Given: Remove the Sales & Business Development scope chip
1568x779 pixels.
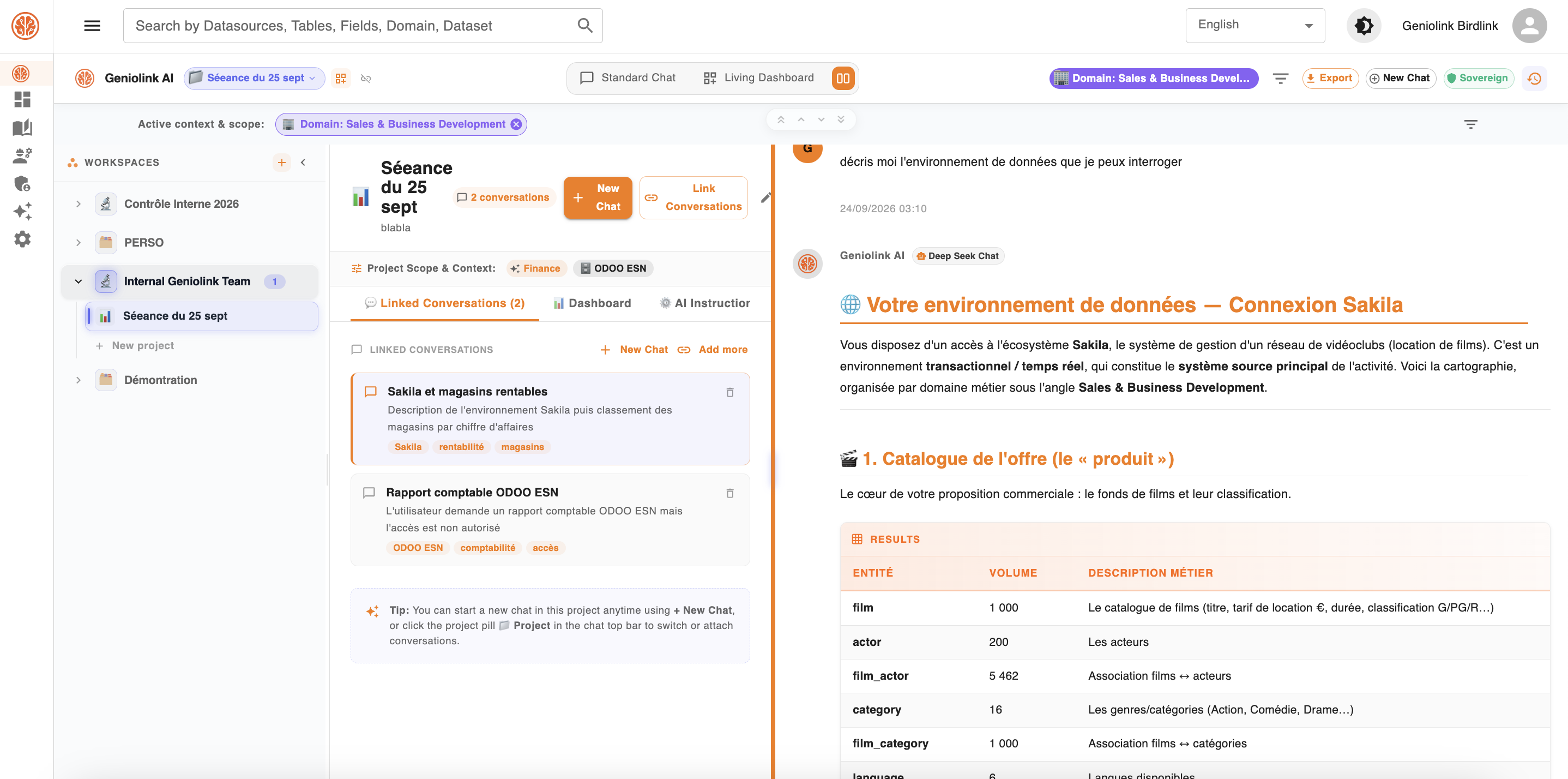Looking at the screenshot, I should 516,124.
